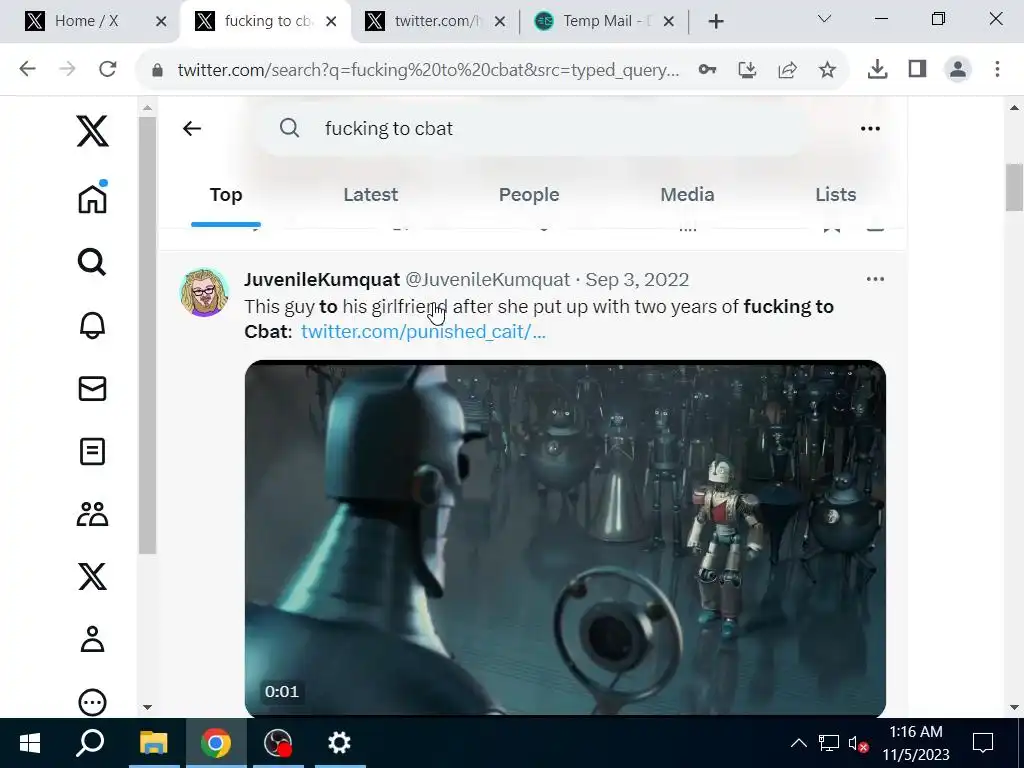Click the sidebar scrollbar down arrow
Screen dimensions: 1024x768
coord(147,707)
